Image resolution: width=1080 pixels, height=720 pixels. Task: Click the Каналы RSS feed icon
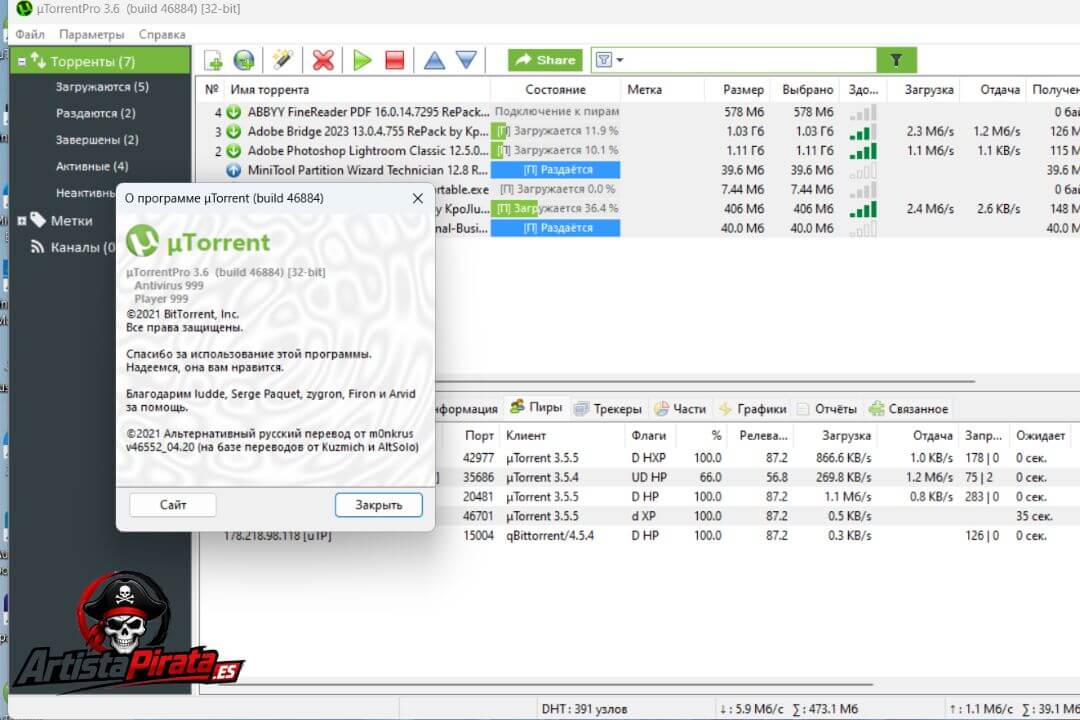[x=38, y=247]
